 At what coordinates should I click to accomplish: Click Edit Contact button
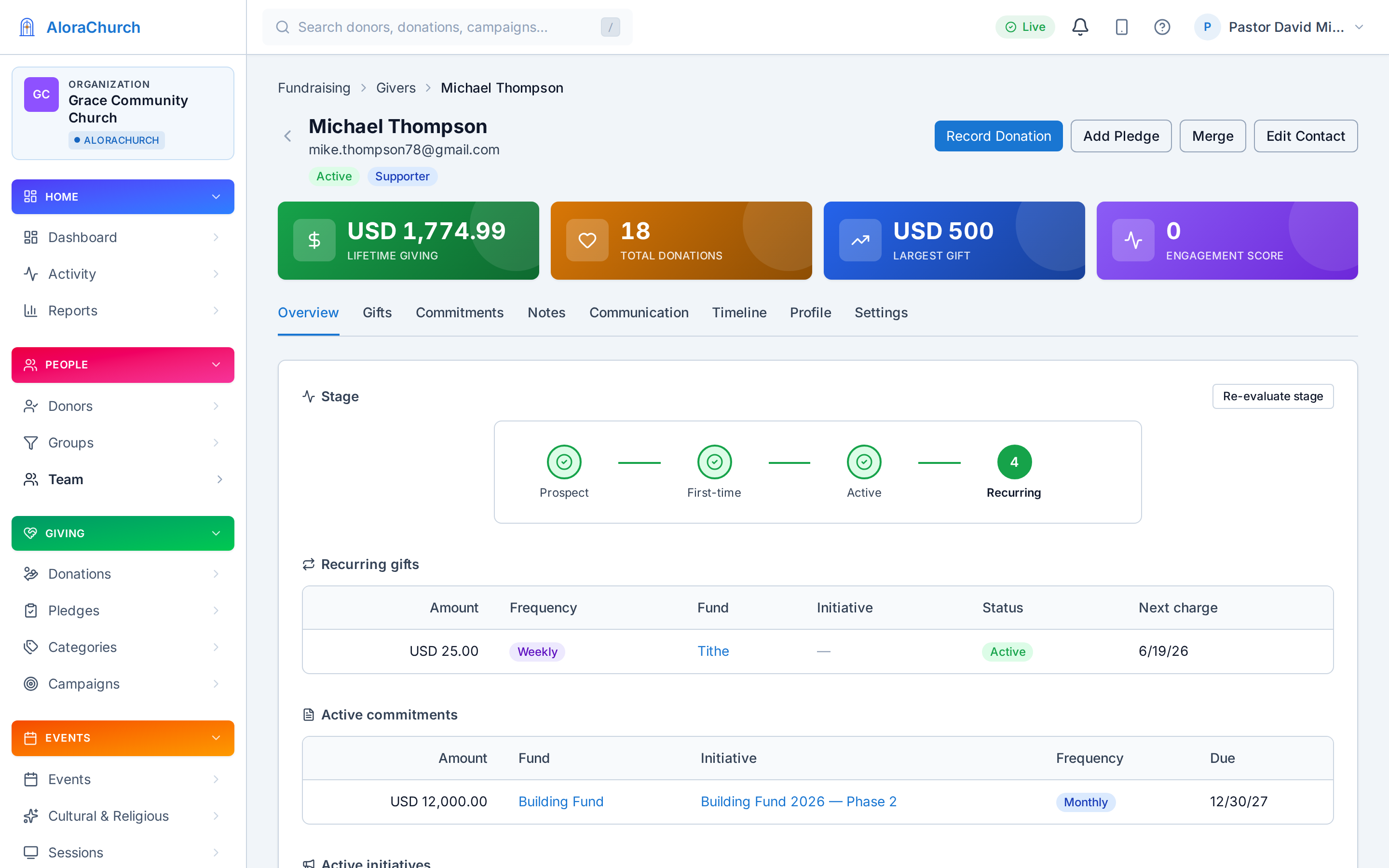tap(1305, 136)
